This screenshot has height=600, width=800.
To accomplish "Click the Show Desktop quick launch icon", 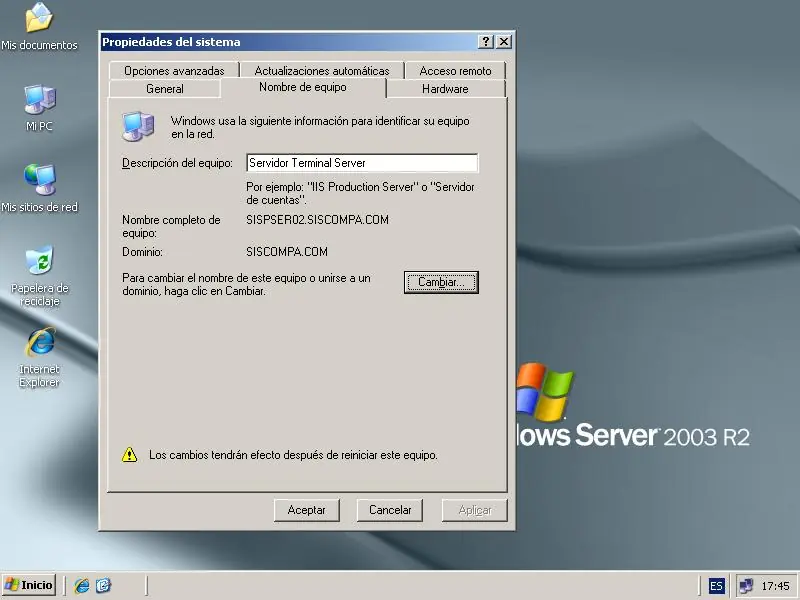I will (x=104, y=585).
